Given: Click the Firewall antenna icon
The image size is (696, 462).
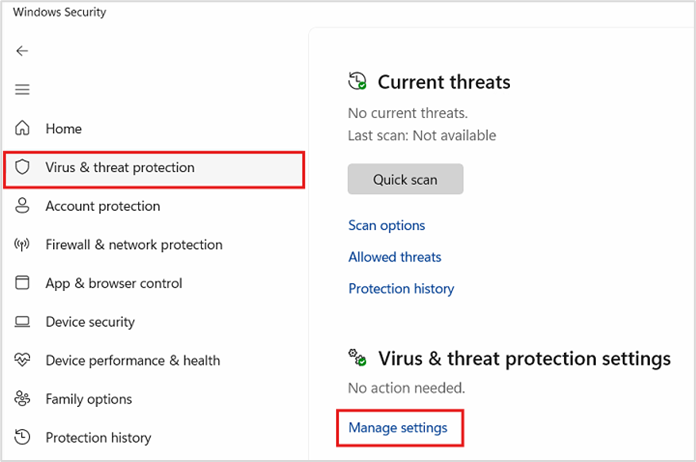Looking at the screenshot, I should click(x=22, y=244).
